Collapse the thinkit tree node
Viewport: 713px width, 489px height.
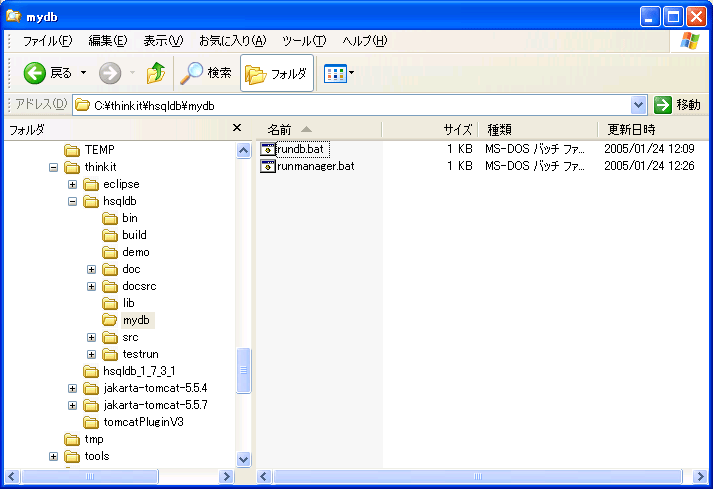click(54, 167)
